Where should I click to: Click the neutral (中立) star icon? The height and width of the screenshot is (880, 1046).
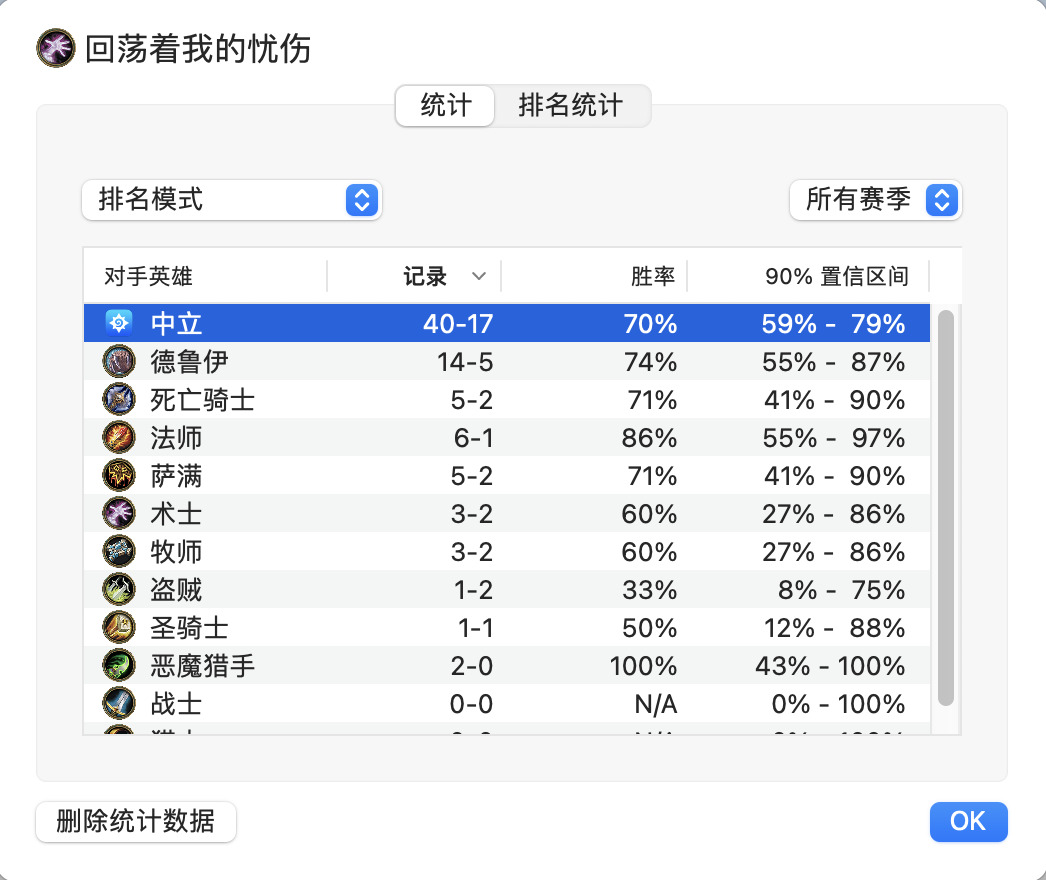click(x=119, y=324)
